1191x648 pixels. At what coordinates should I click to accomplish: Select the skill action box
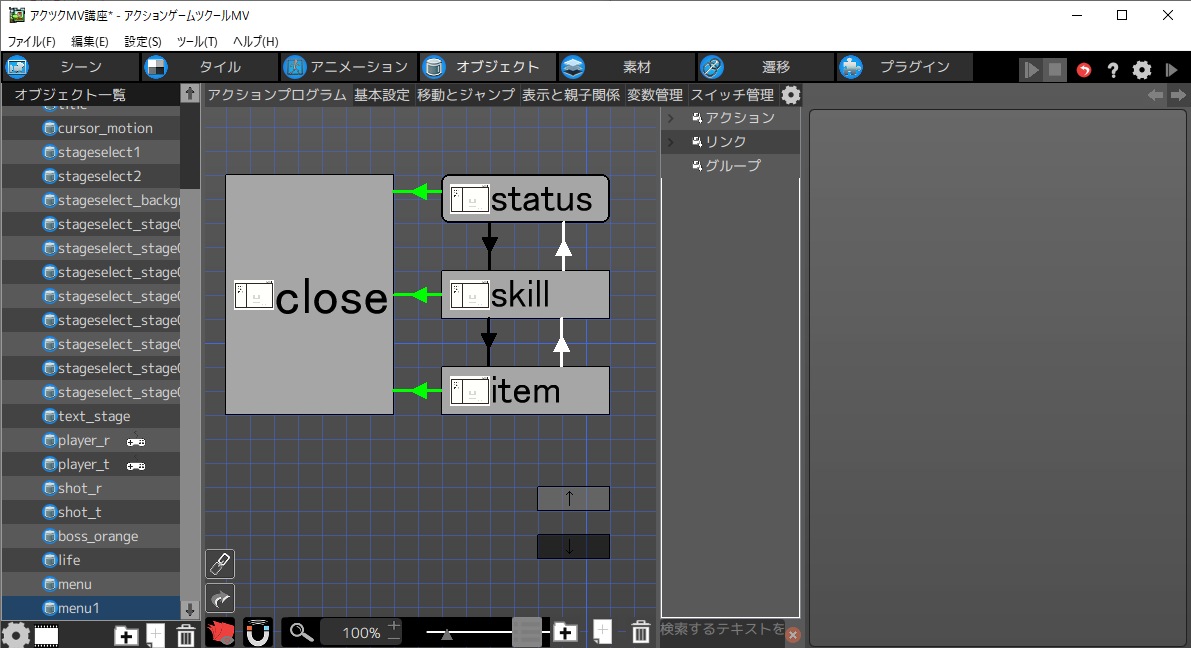(x=526, y=295)
